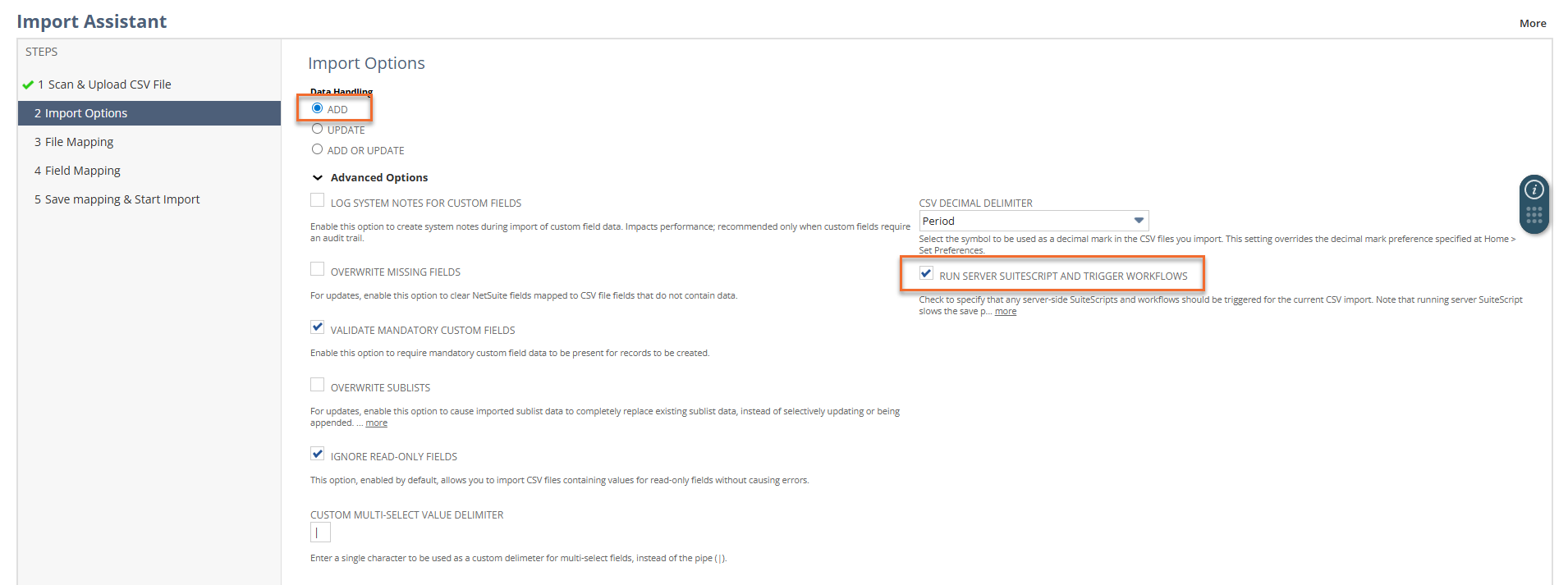The width and height of the screenshot is (1568, 585).
Task: Click the info icon on right edge
Action: (x=1534, y=190)
